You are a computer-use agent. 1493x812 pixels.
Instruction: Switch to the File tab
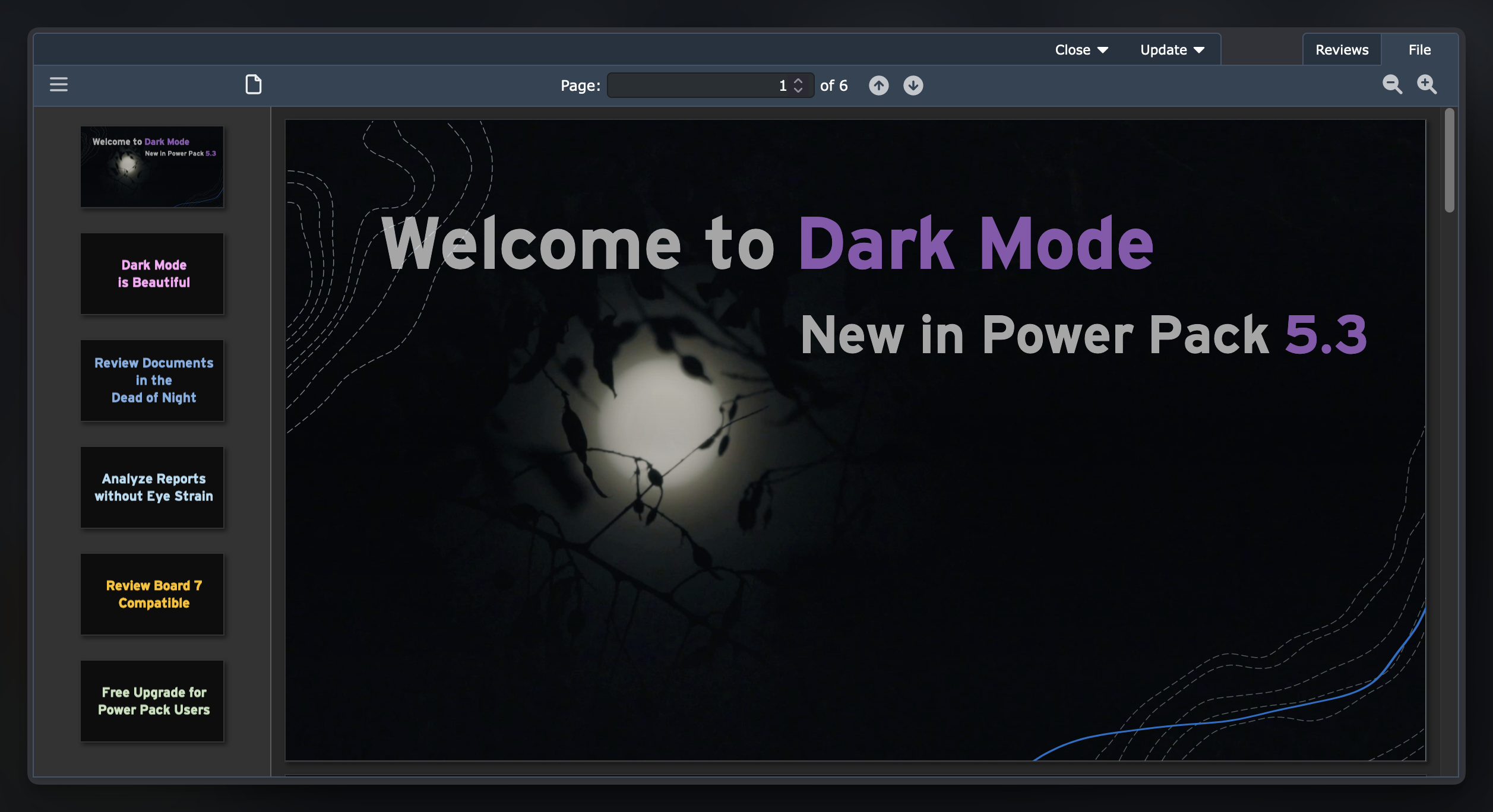1419,49
